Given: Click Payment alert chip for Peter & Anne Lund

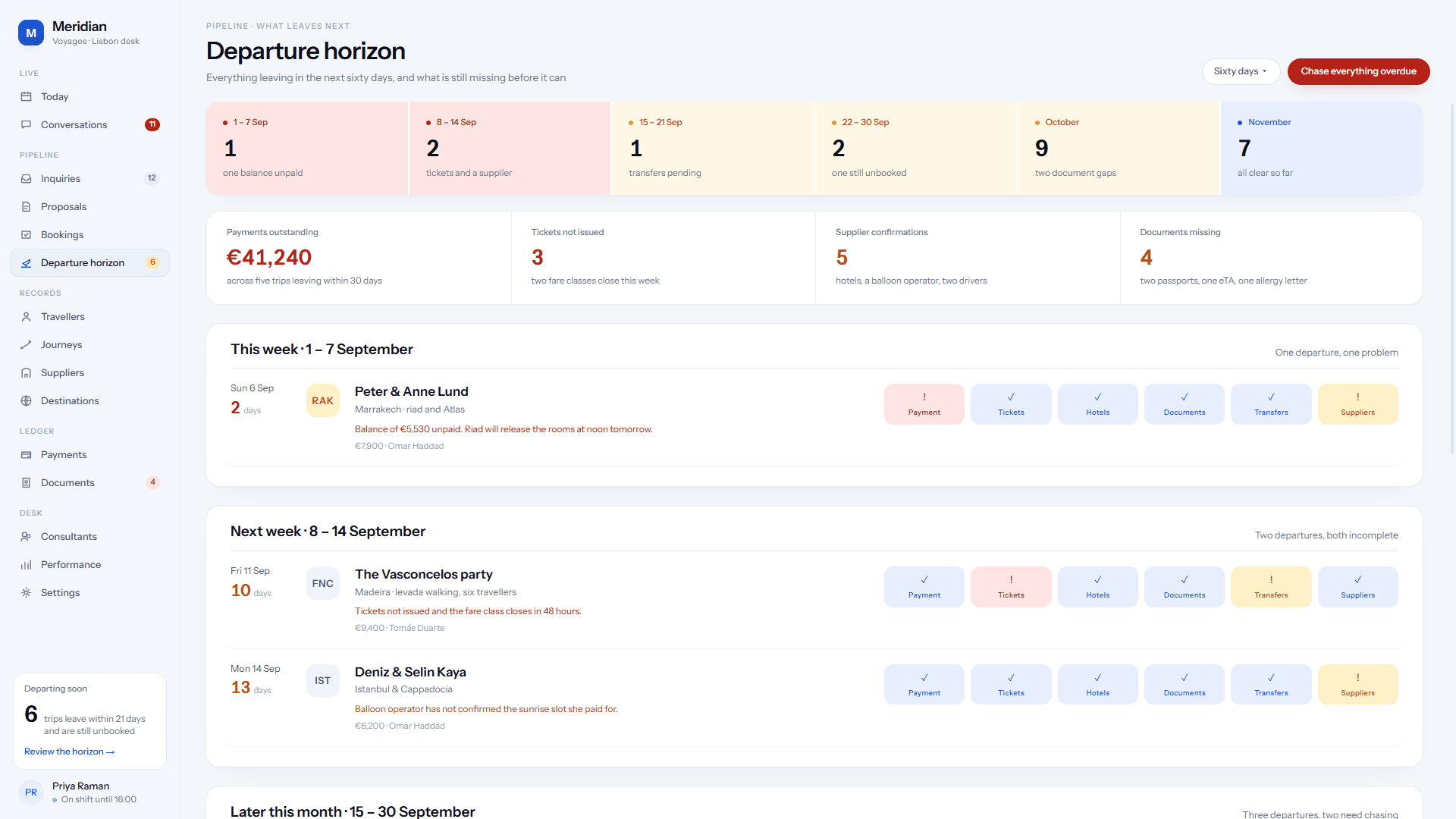Looking at the screenshot, I should pos(924,404).
